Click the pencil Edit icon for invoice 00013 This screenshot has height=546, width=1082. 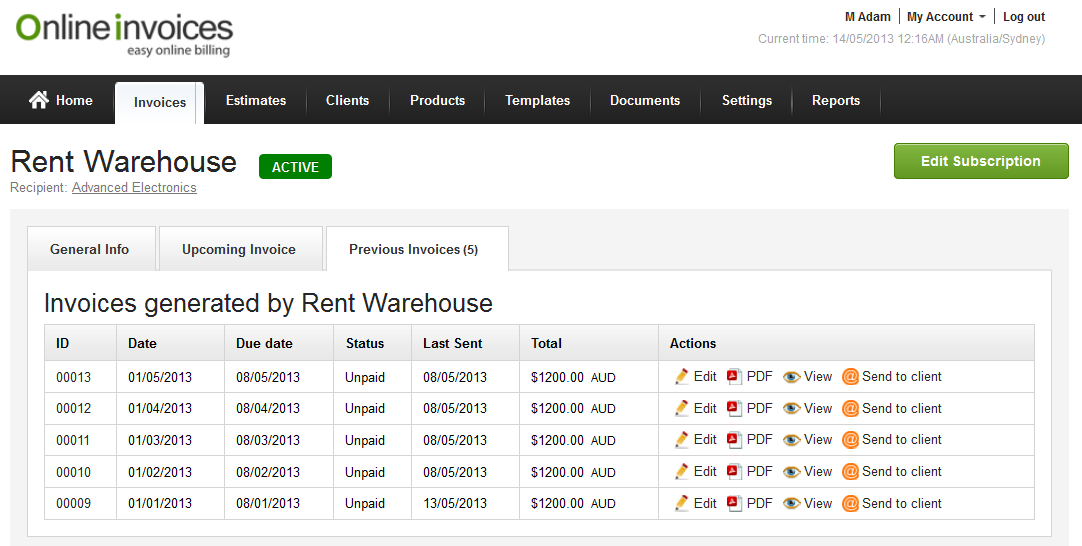click(x=682, y=377)
